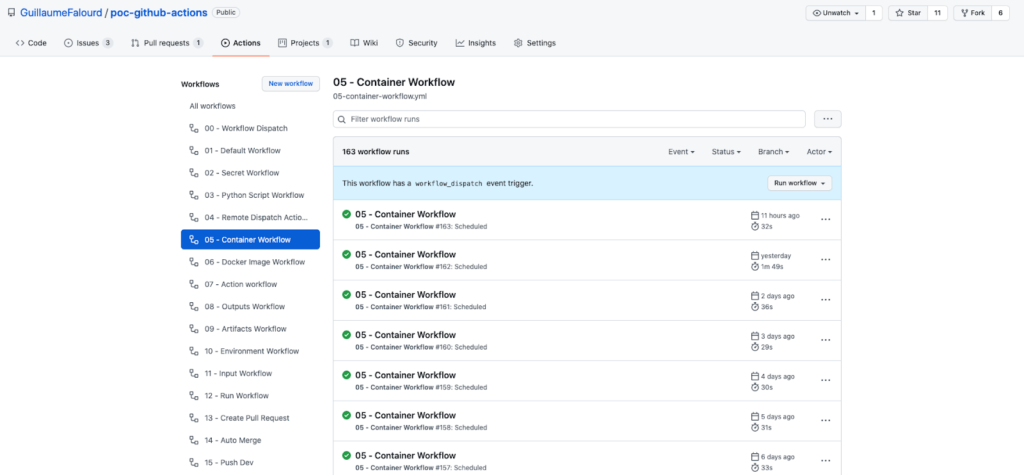
Task: Click the workflow icon beside 05 - Container Workflow
Action: pyautogui.click(x=193, y=239)
